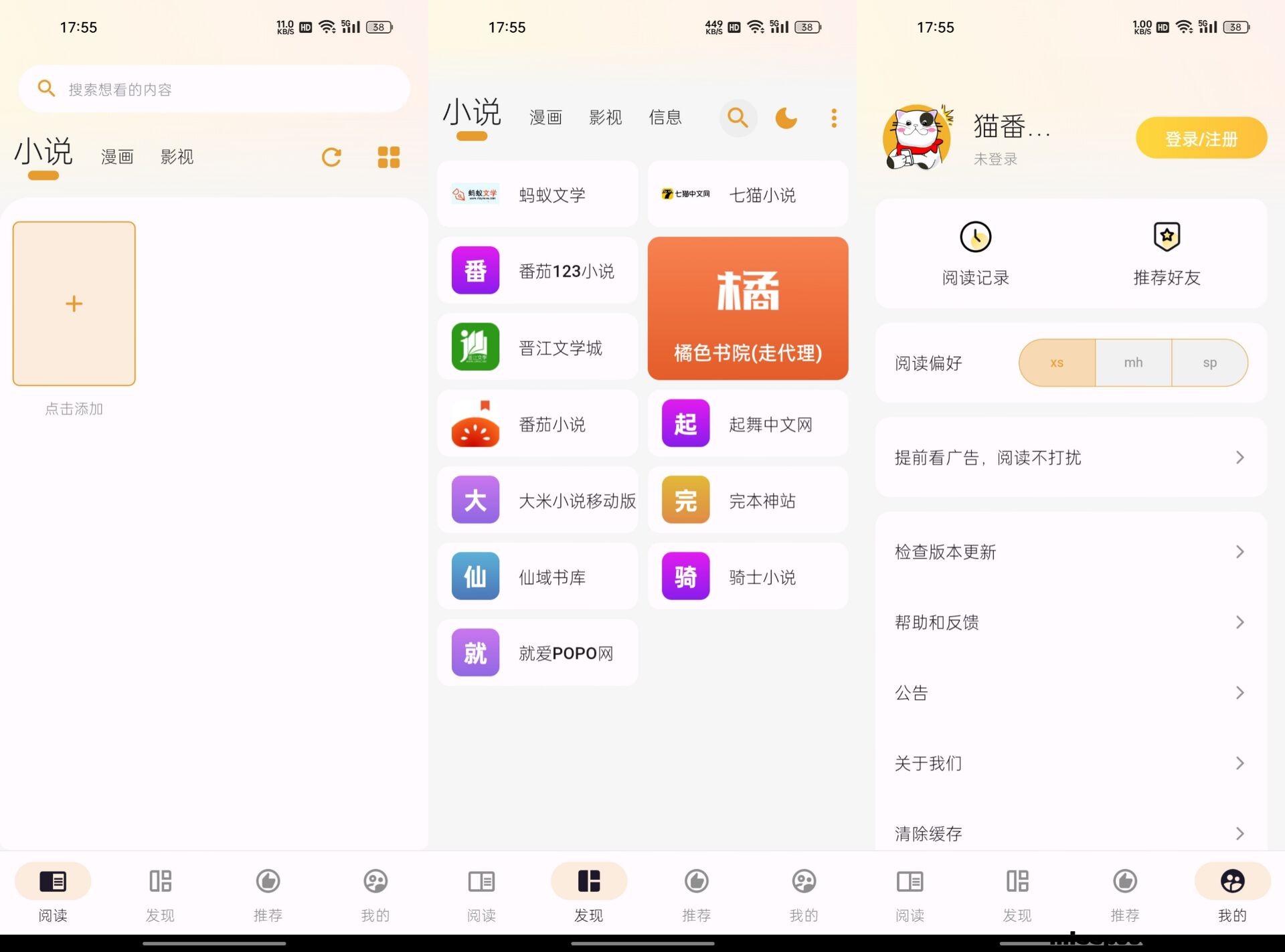This screenshot has width=1285, height=952.
Task: Select xs reading preference
Action: (1057, 363)
